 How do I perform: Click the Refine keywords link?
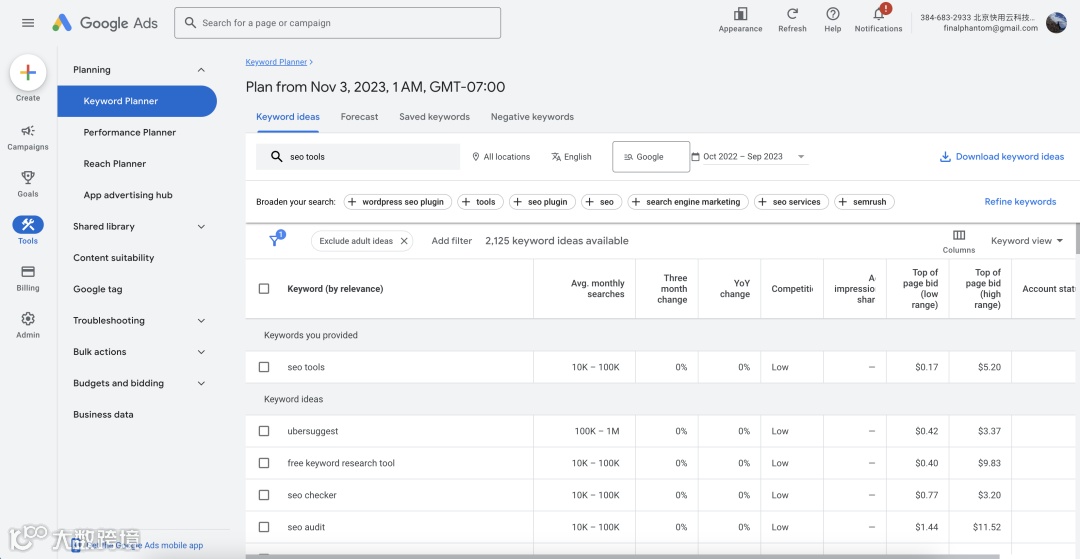[1020, 202]
